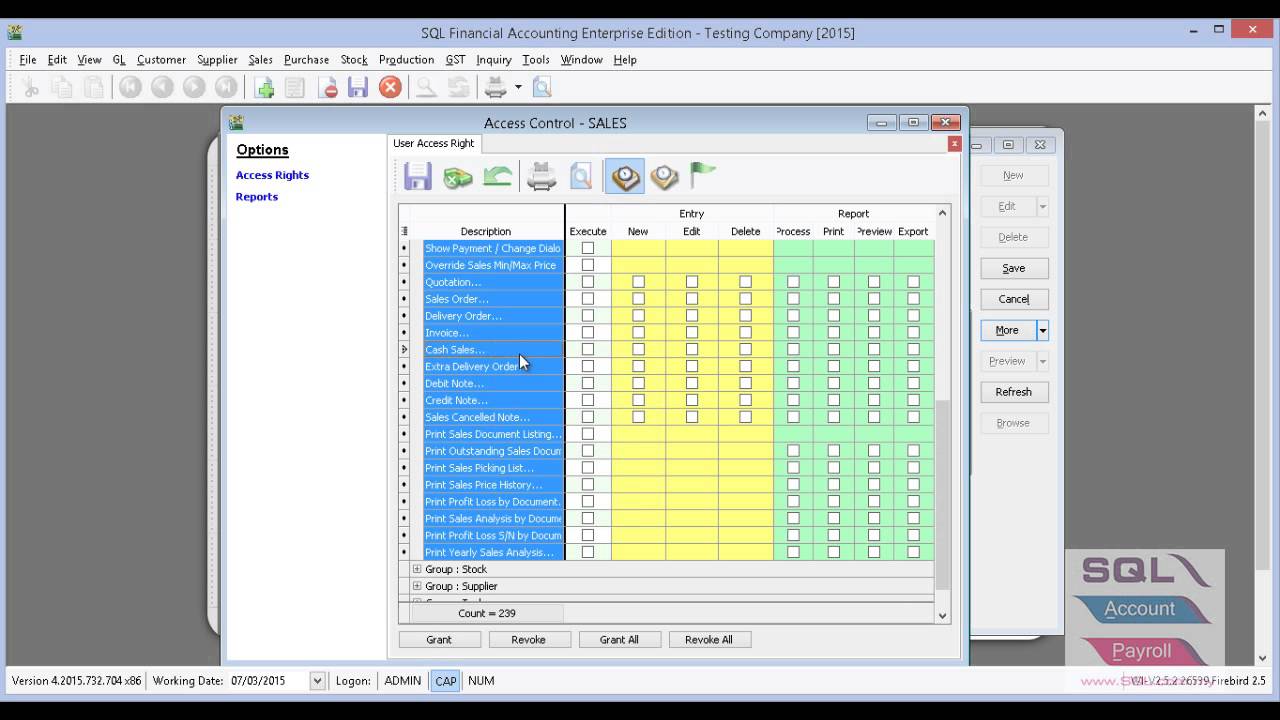Click the red Cancel X icon
This screenshot has height=720, width=1280.
[390, 88]
